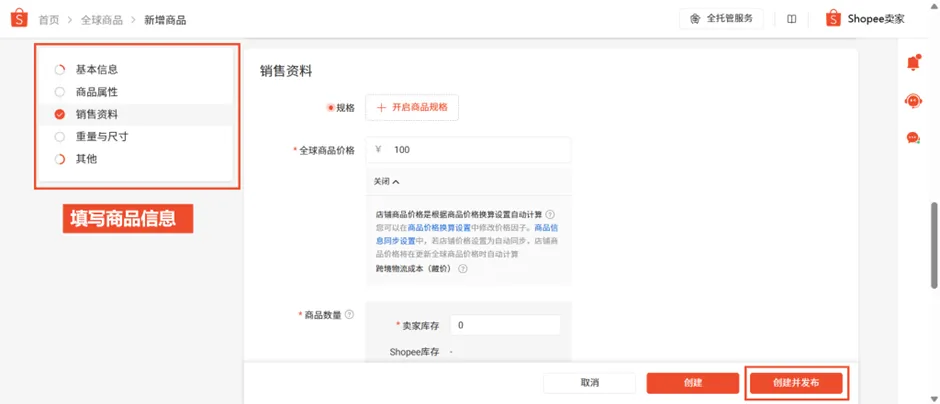
Task: Click the book/guide icon in header
Action: (x=791, y=19)
